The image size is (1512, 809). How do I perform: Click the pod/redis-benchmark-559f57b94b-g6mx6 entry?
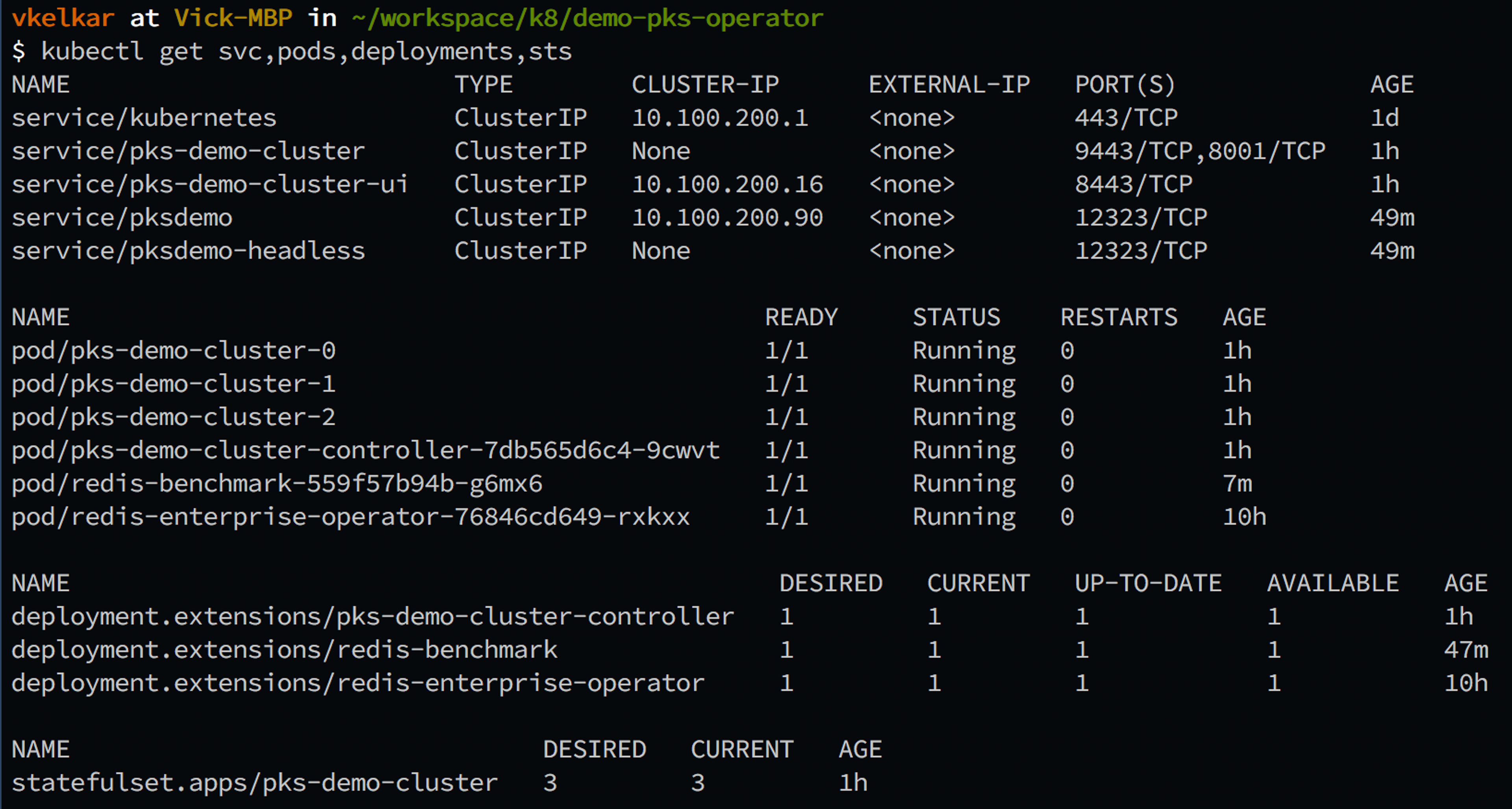(276, 484)
